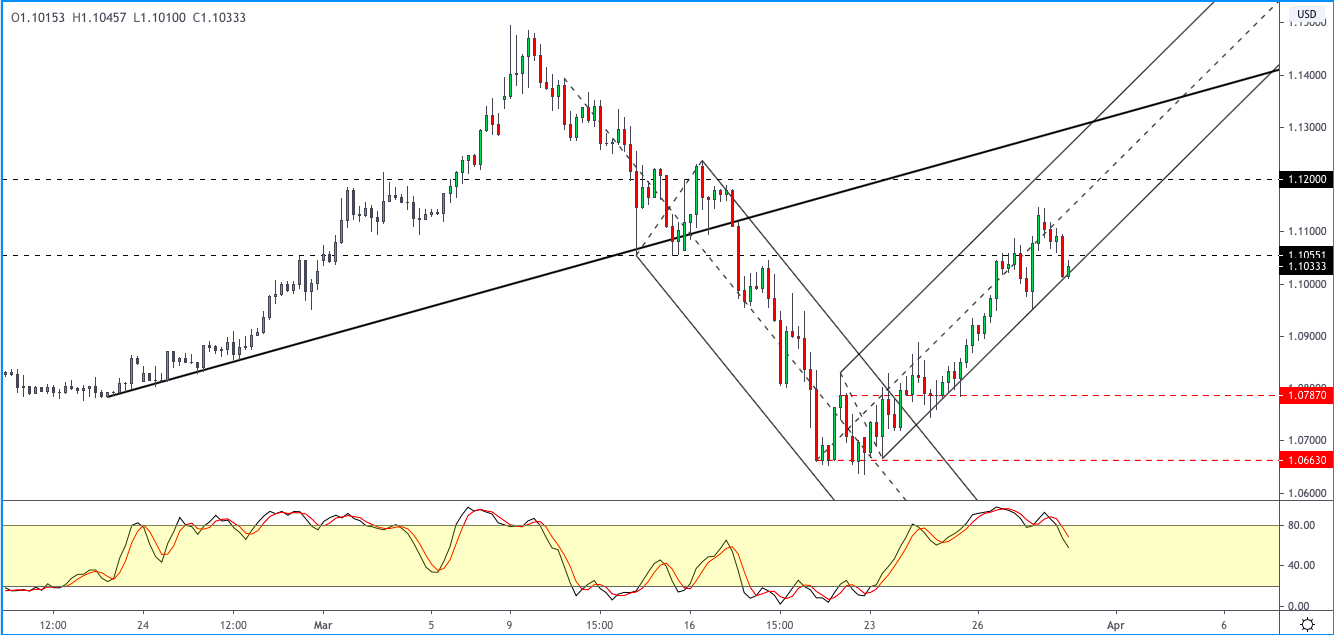Click the 1.07000 price axis label
Viewport: 1334px width, 635px height.
coord(1306,440)
